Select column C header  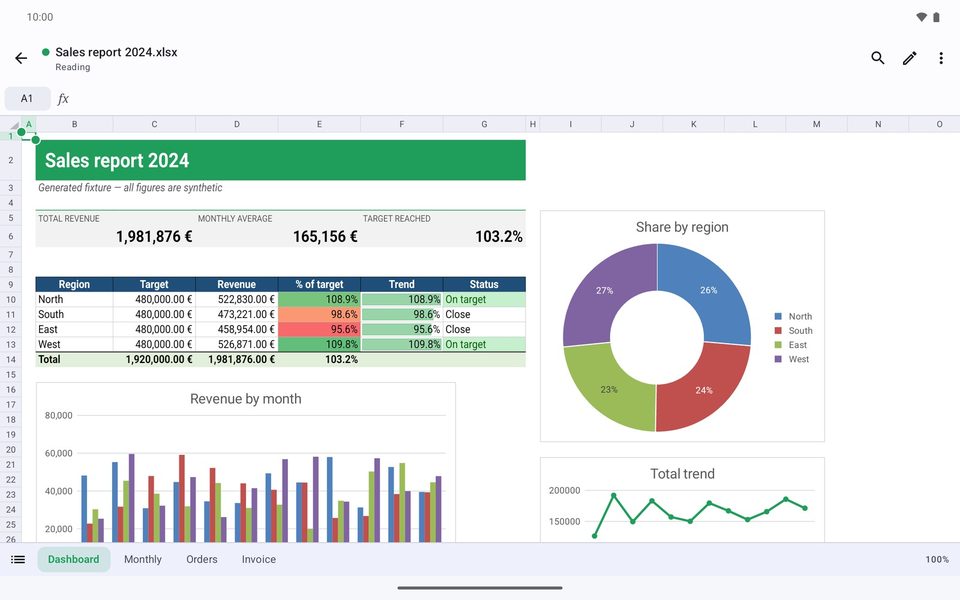(154, 124)
